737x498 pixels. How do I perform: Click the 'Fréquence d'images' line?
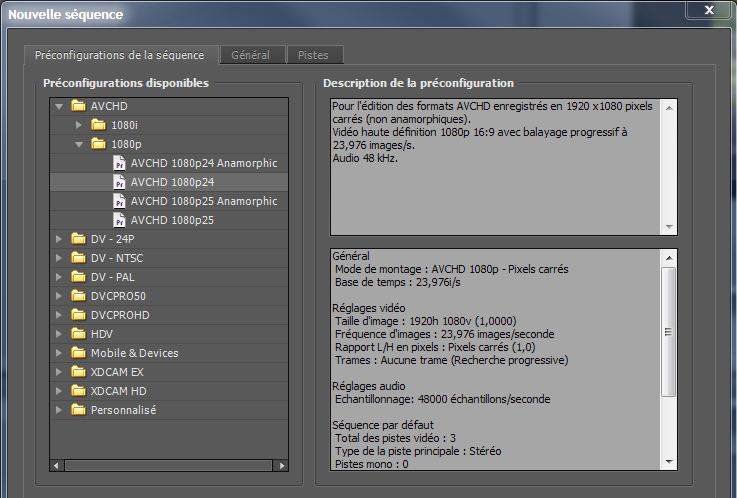[x=444, y=334]
